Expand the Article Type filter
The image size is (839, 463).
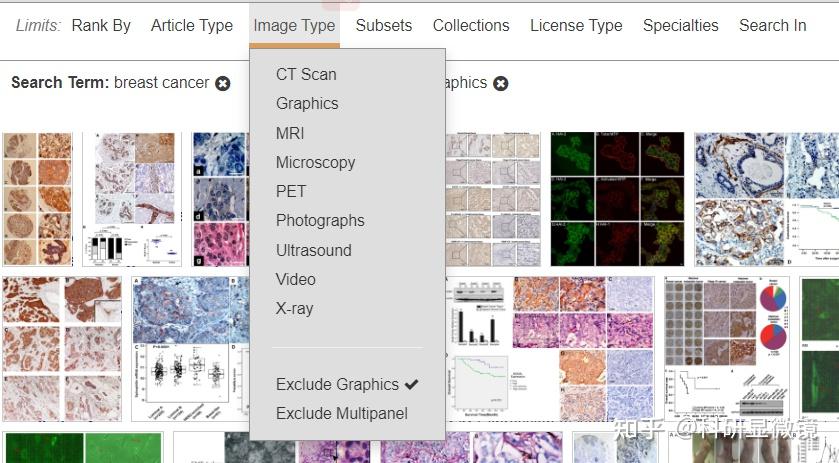[x=192, y=26]
